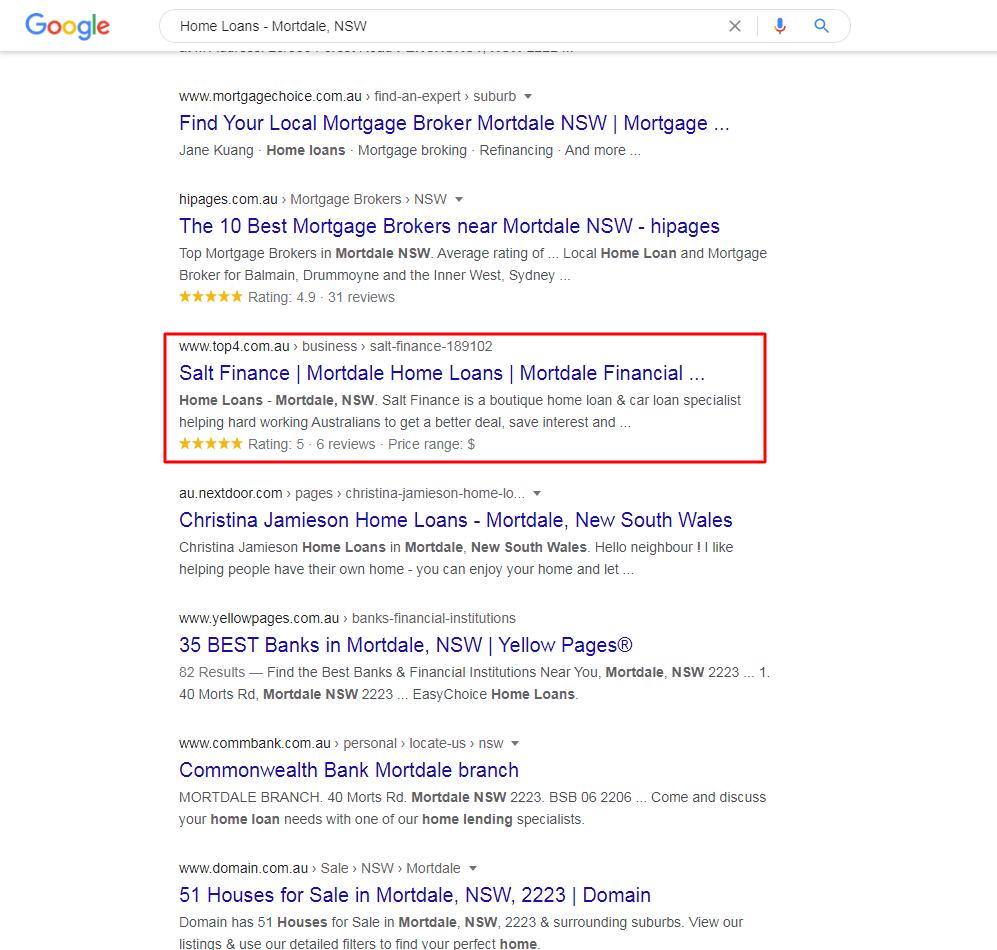
Task: Open the Salt Finance Mortdale Home Loans result
Action: click(x=441, y=373)
